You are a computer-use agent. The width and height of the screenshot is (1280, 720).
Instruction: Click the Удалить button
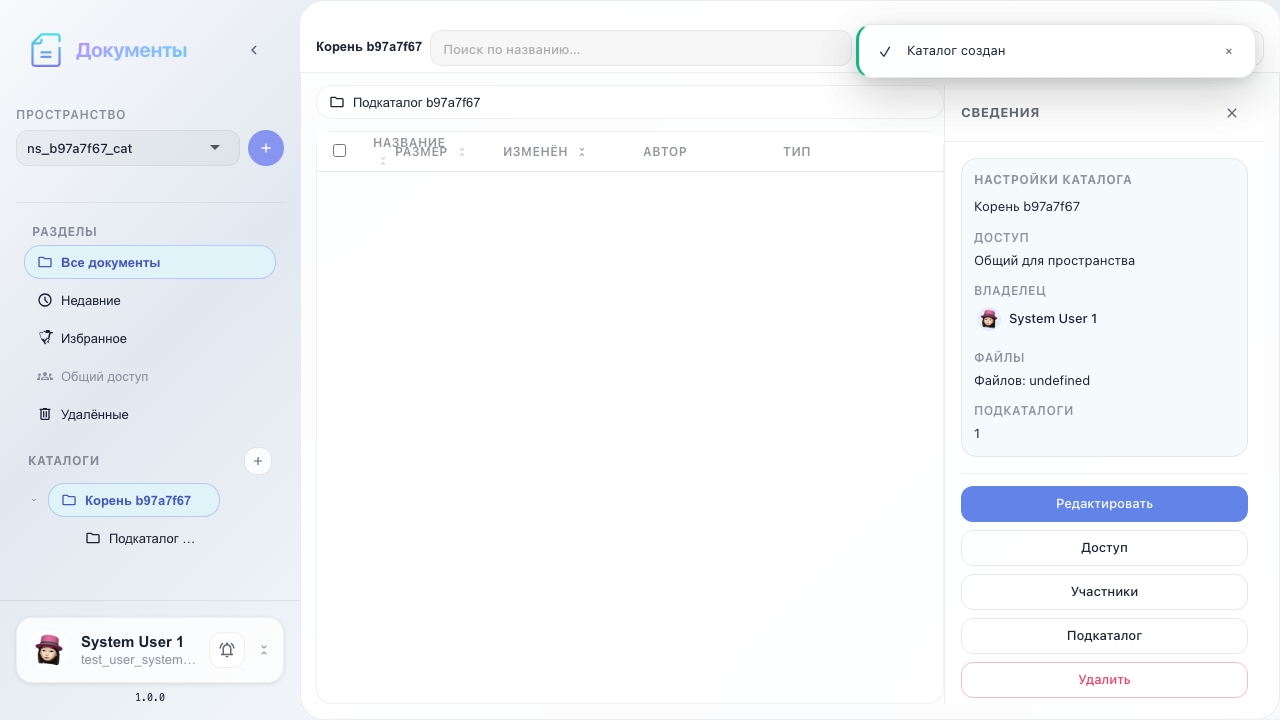[1104, 680]
